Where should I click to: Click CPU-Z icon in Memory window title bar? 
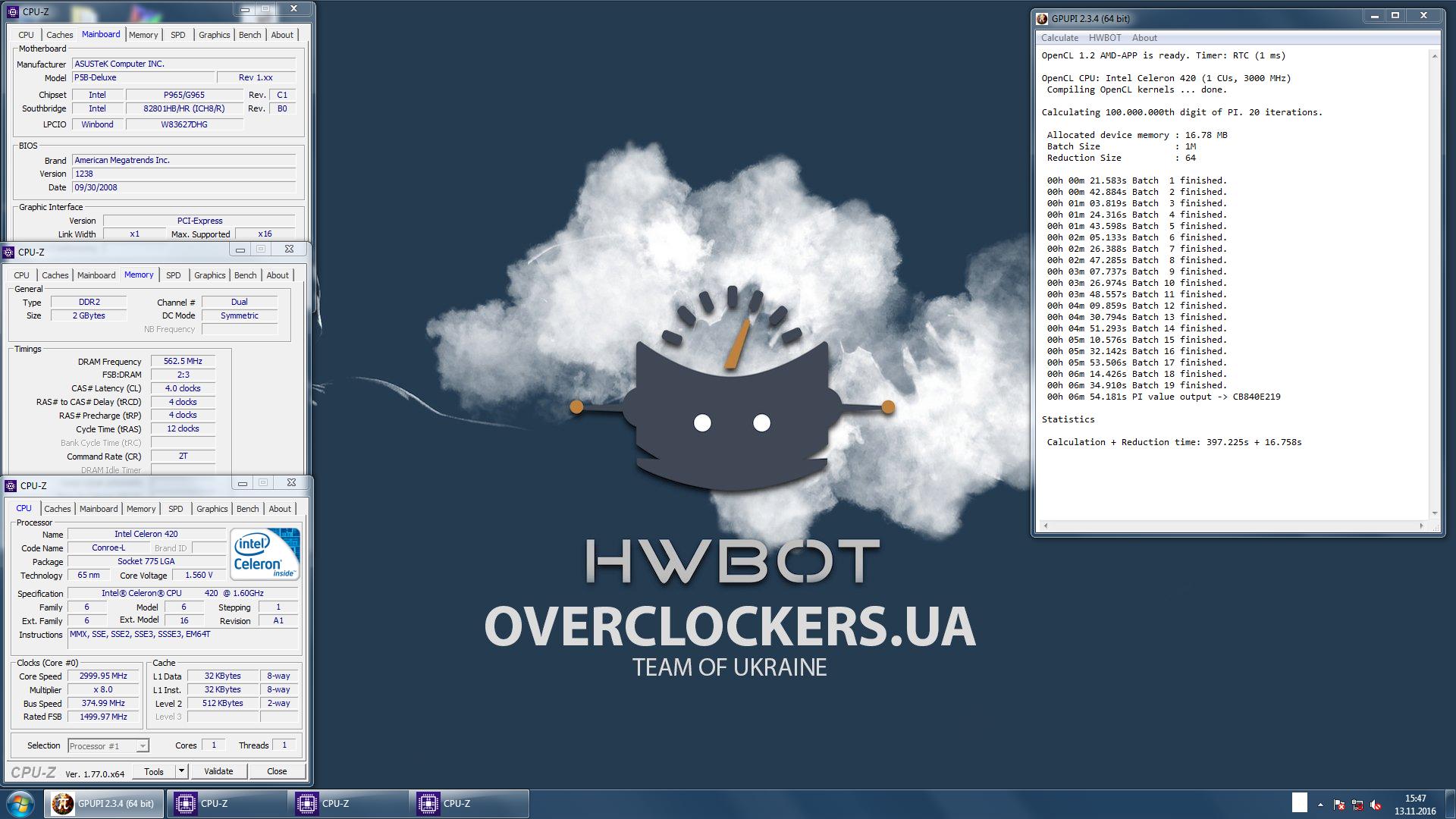click(x=9, y=252)
